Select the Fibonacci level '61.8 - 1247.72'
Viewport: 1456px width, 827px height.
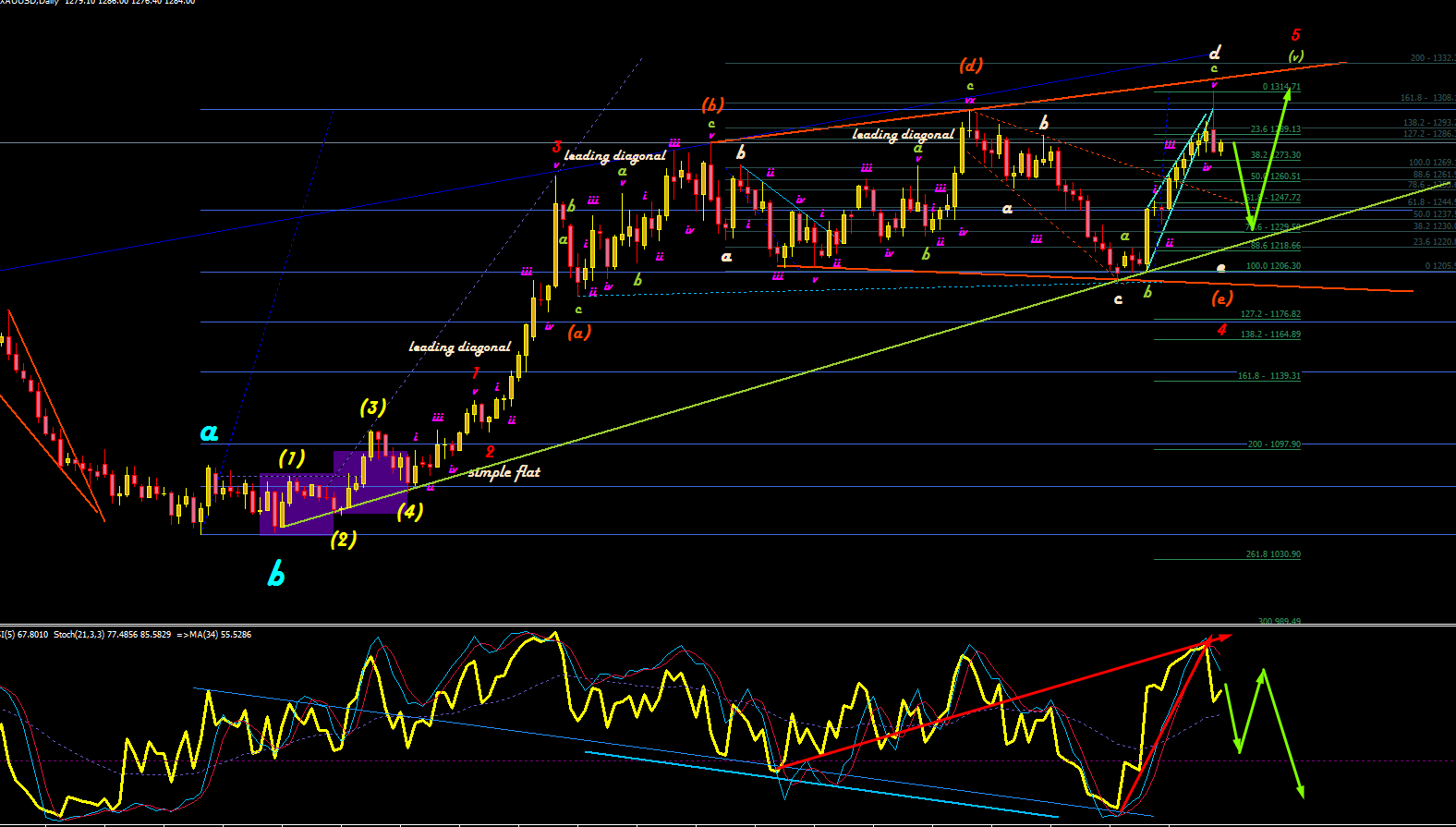pos(1273,198)
